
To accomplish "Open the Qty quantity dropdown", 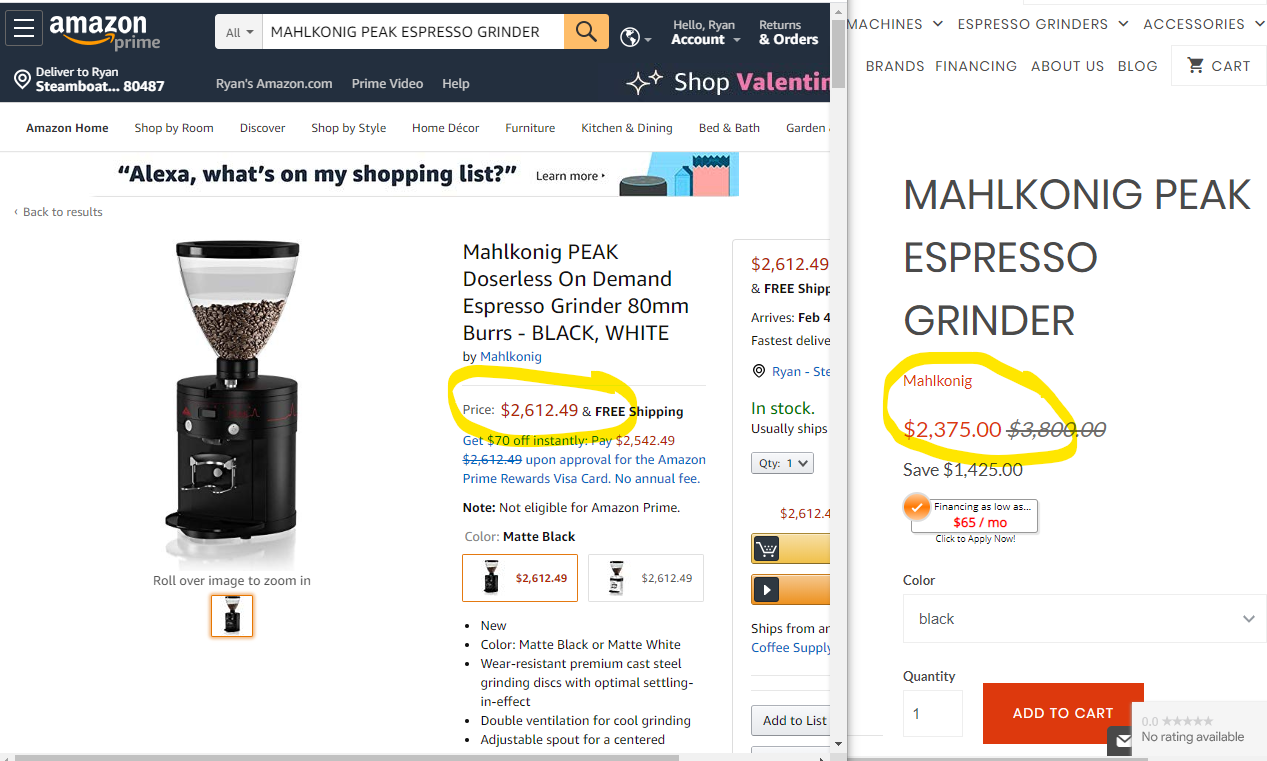I will click(x=782, y=463).
